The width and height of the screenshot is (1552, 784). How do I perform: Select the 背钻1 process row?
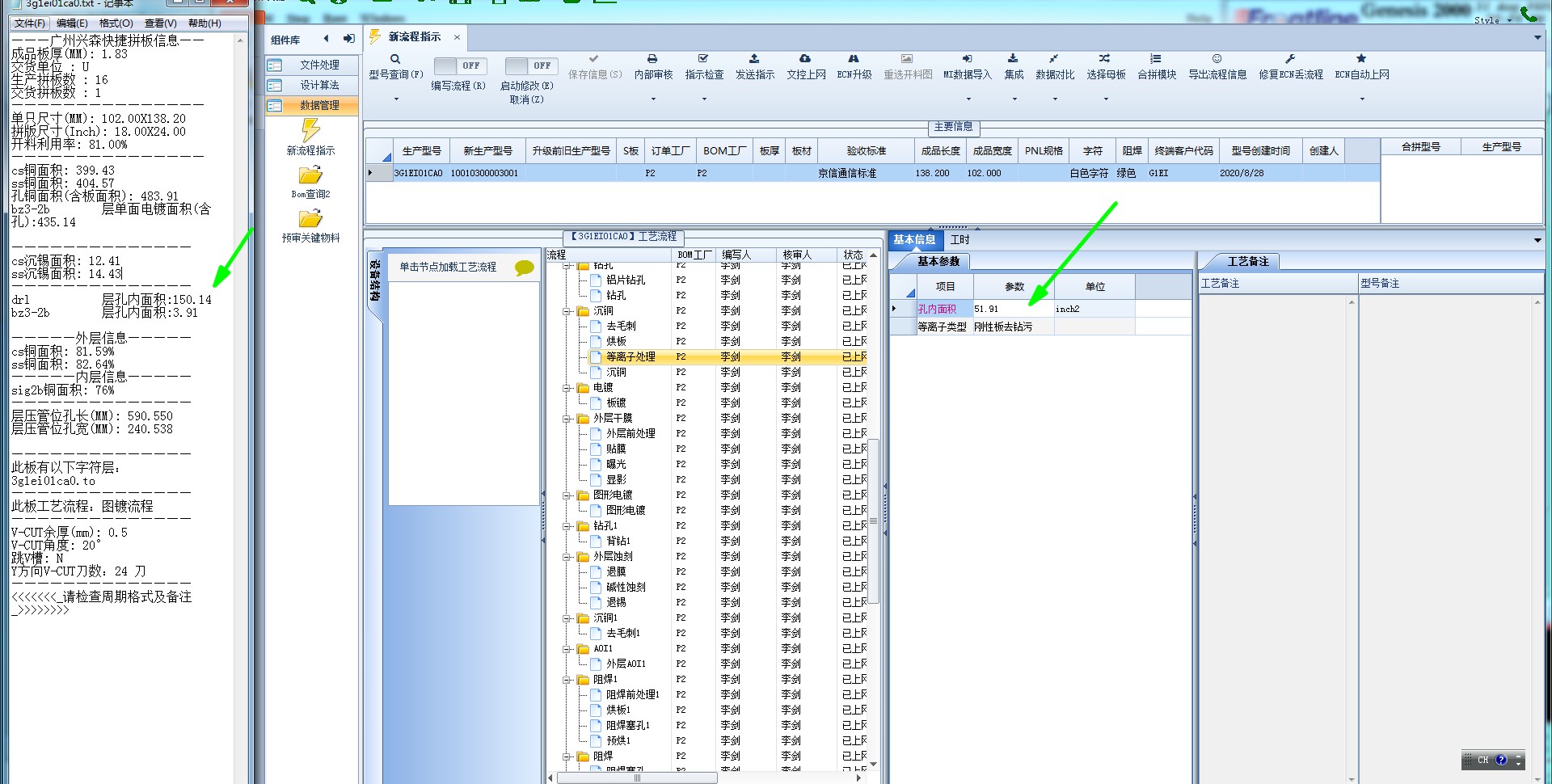(x=706, y=542)
